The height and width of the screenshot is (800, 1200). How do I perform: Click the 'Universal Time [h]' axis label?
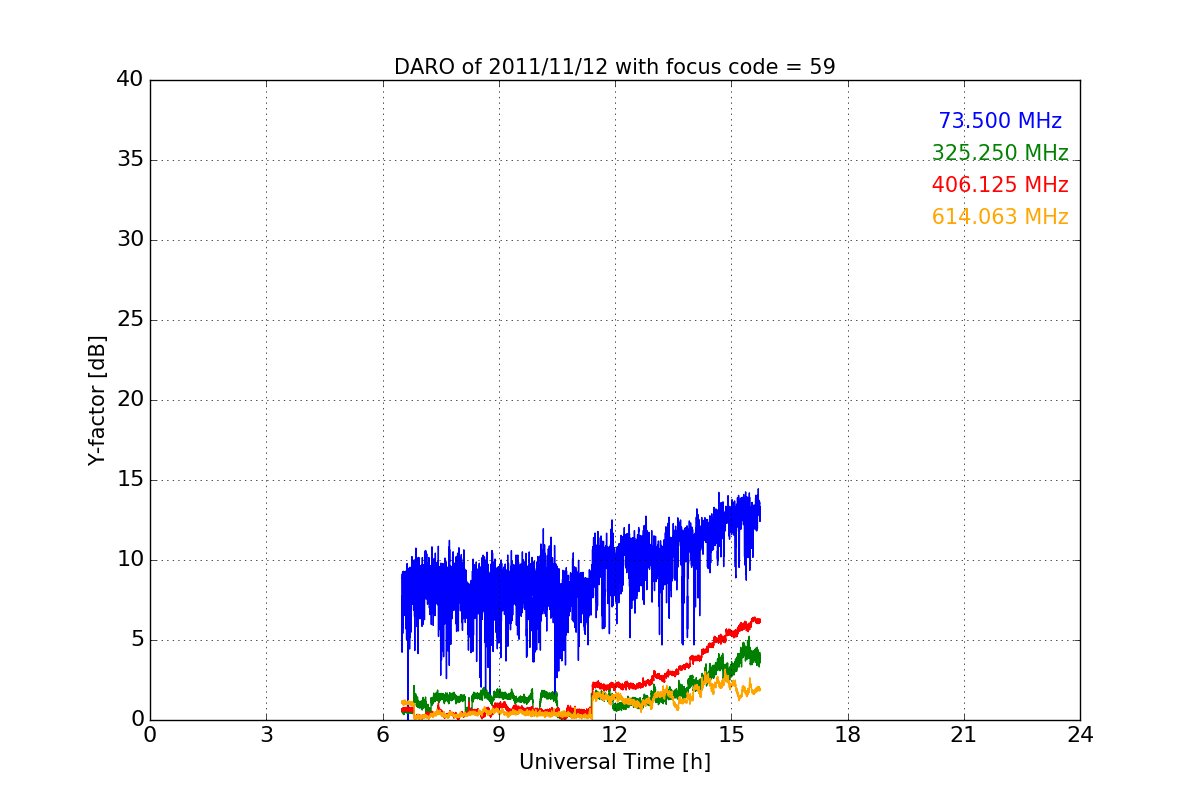tap(614, 762)
